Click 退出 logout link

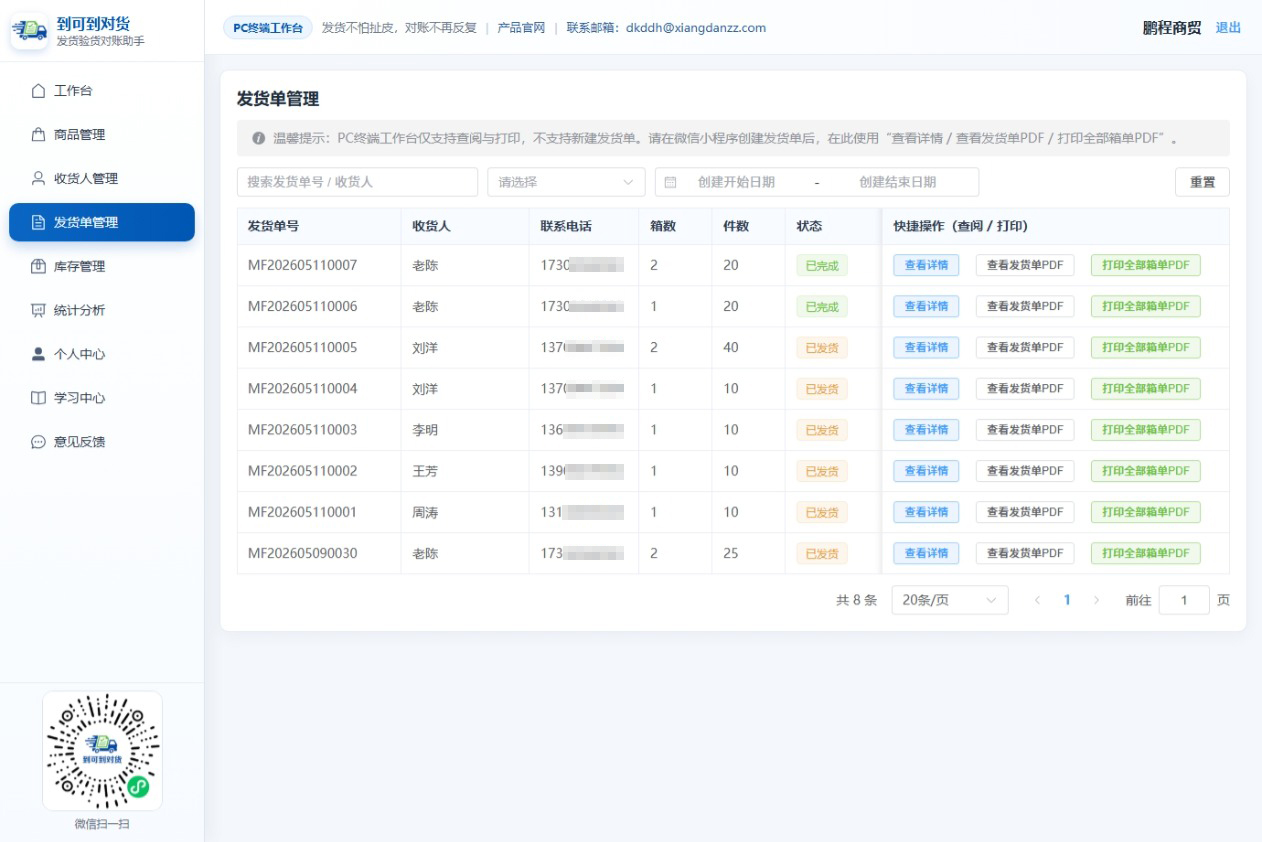(x=1228, y=28)
